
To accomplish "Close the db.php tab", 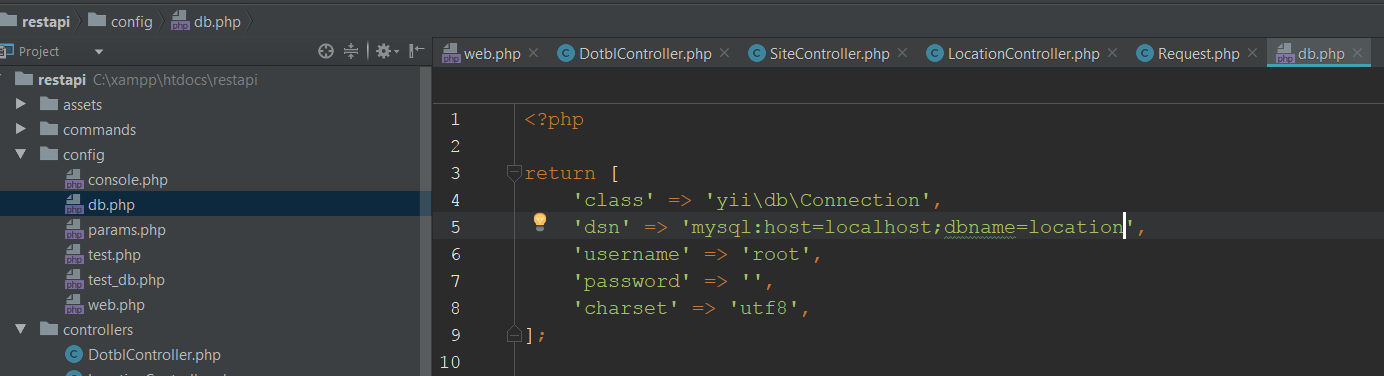I will point(1357,53).
